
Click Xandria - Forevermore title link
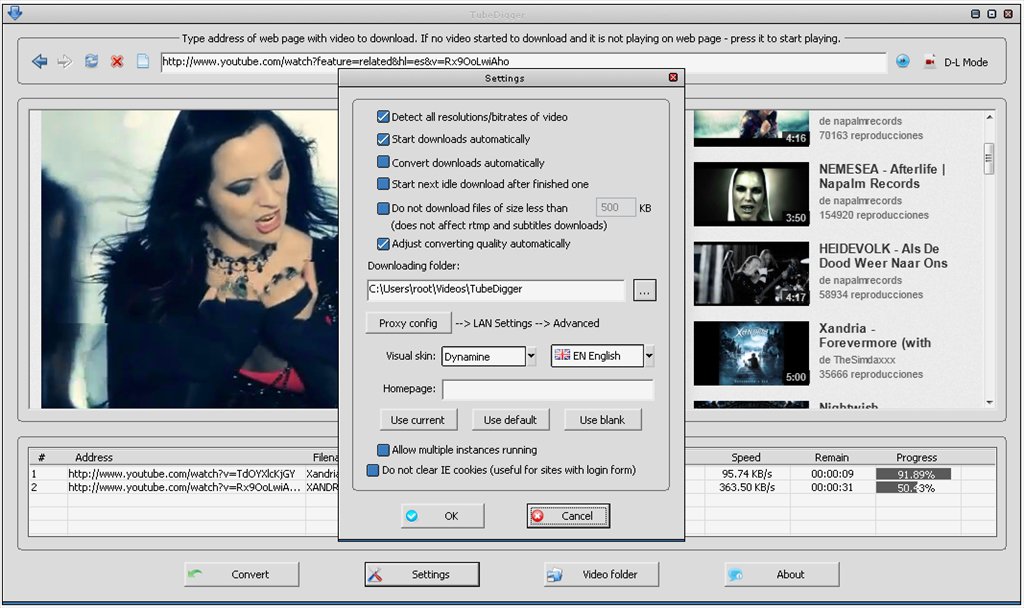tap(875, 336)
